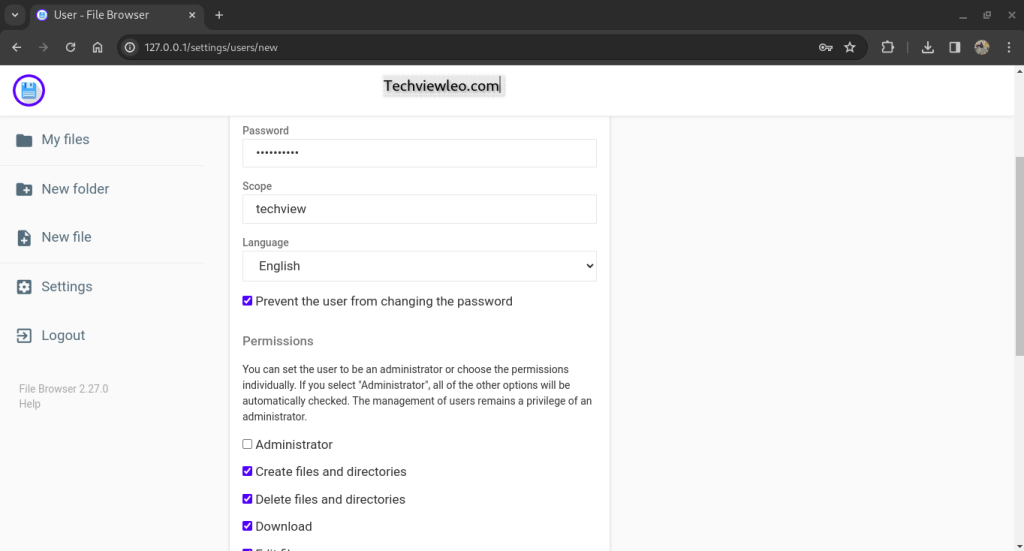Uncheck Prevent the user from changing password

point(248,301)
